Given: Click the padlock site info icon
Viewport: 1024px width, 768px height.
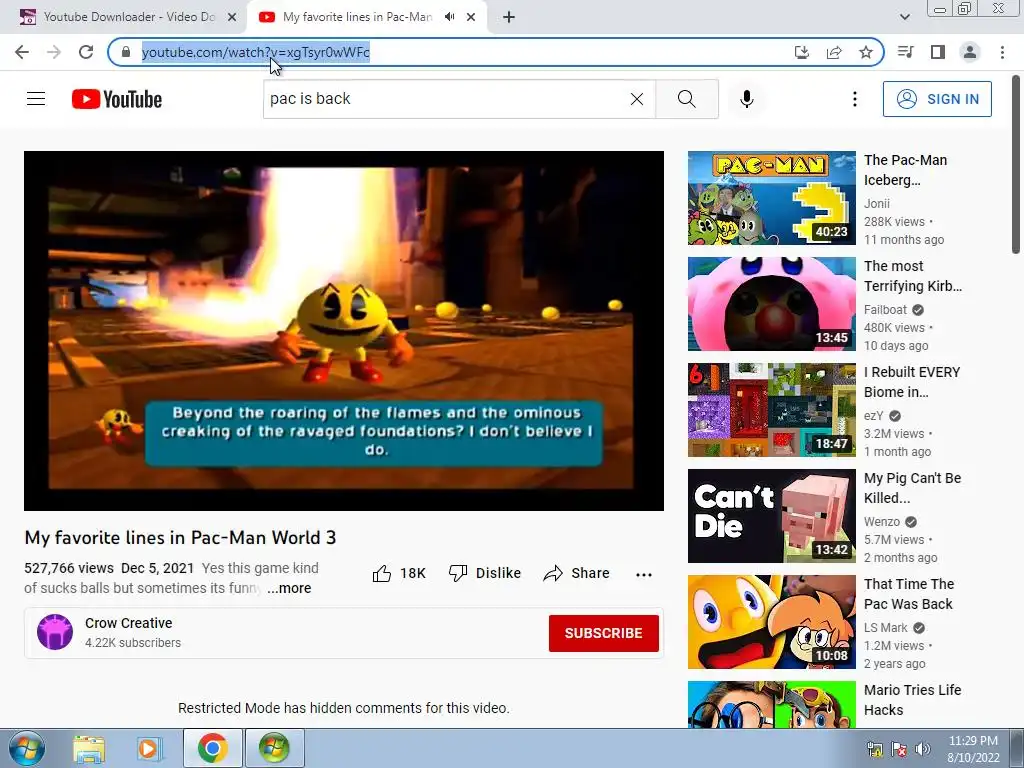Looking at the screenshot, I should coord(125,52).
